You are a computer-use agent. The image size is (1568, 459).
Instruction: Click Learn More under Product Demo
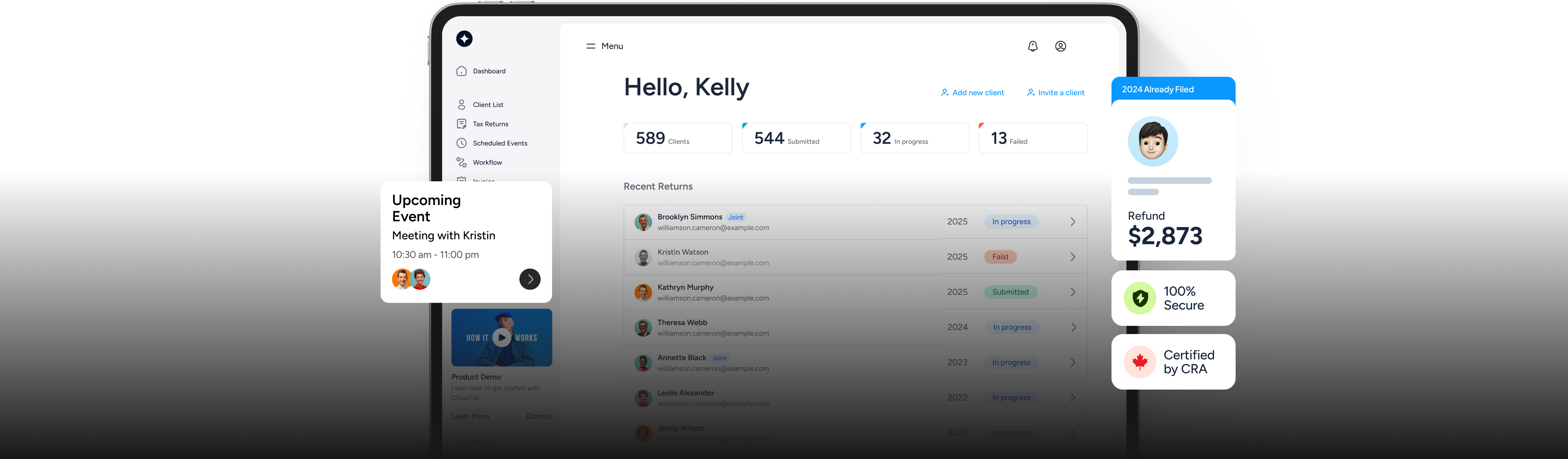[x=470, y=417]
